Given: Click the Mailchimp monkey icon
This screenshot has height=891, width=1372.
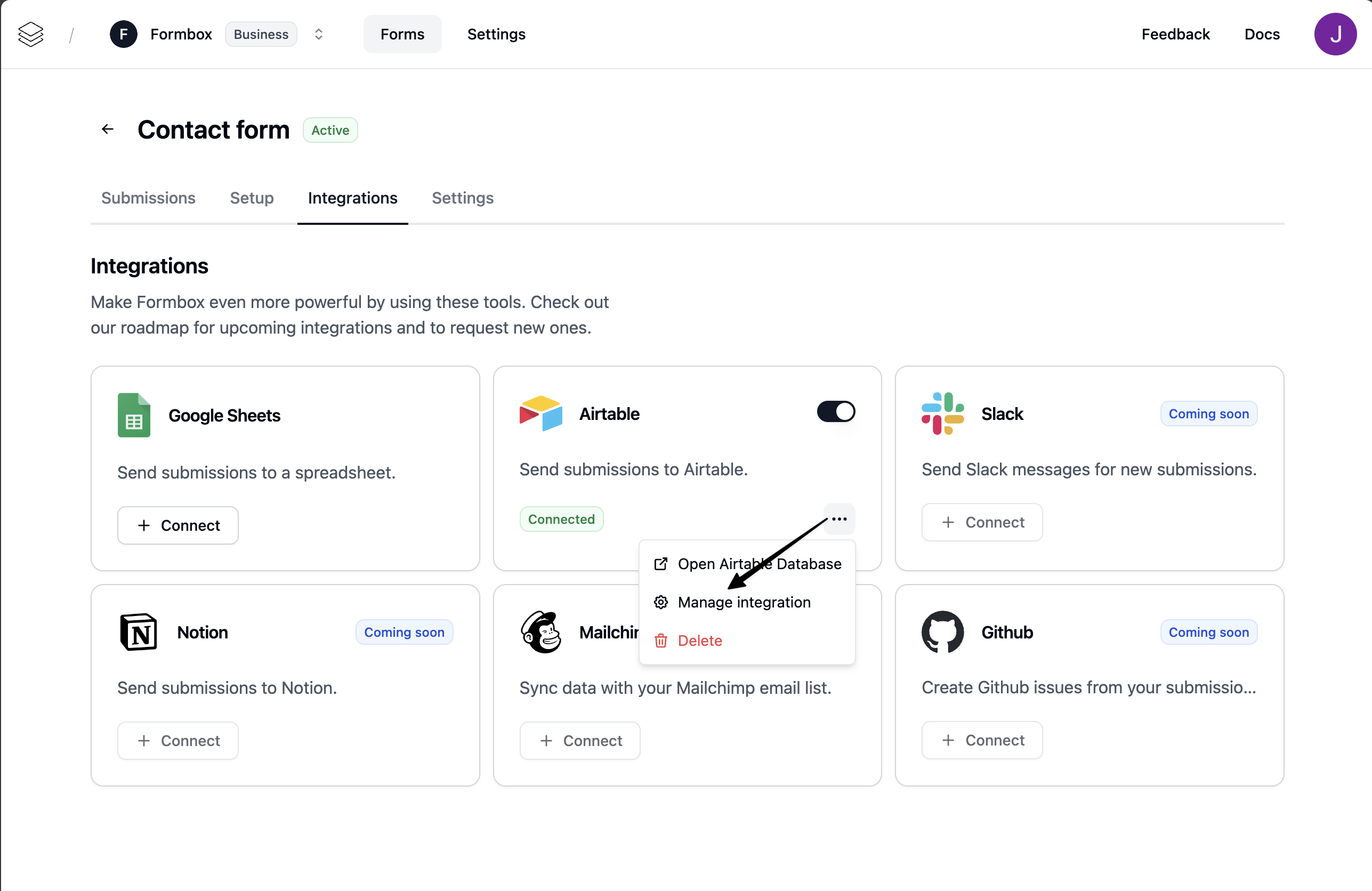Looking at the screenshot, I should point(540,631).
